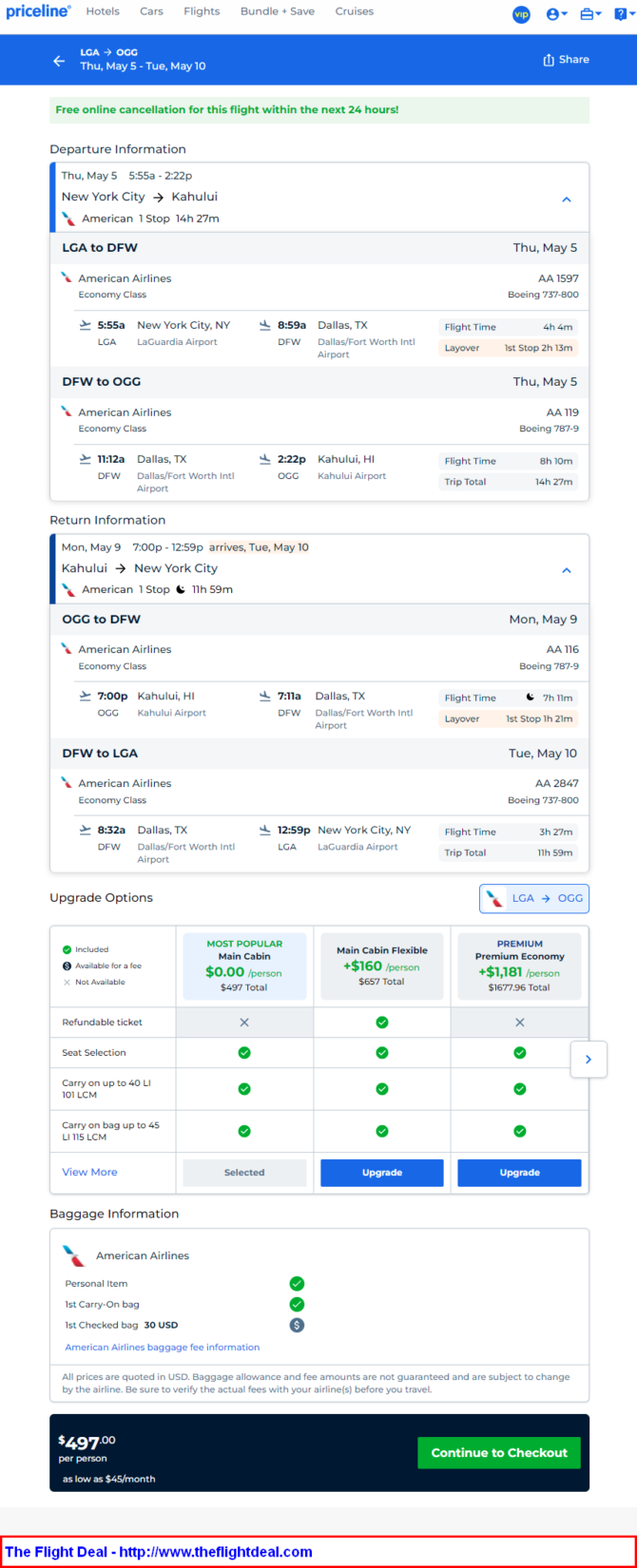This screenshot has width=637, height=1568.
Task: Show next upgrade options with arrow
Action: [x=589, y=1059]
